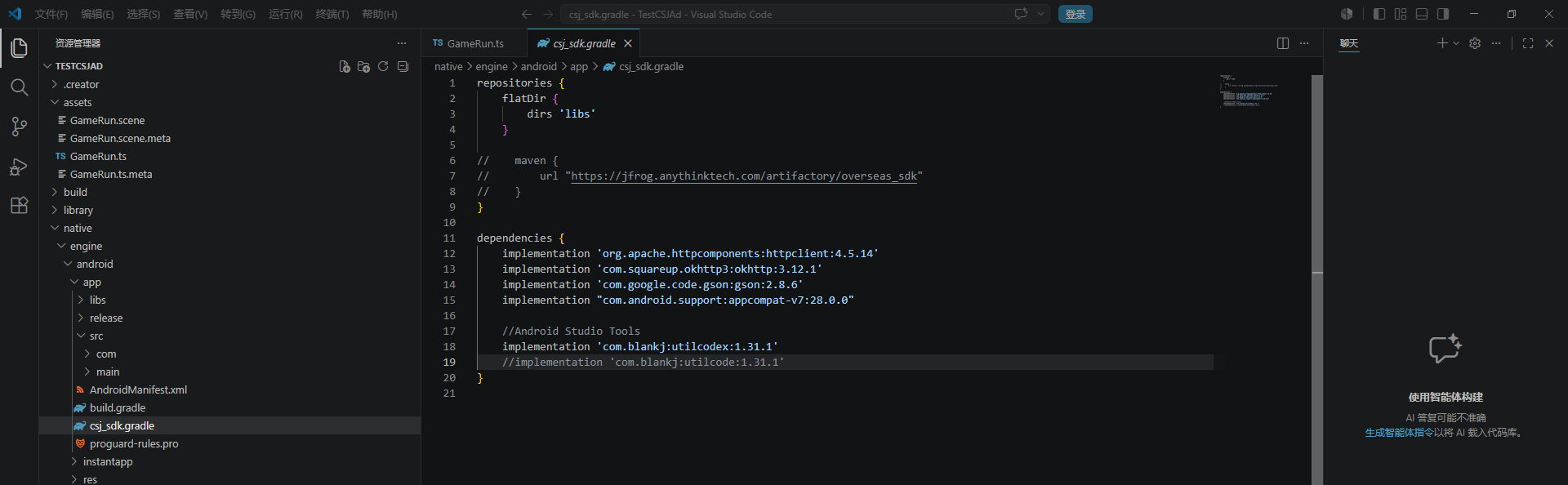Open the 终端(T) menu

click(x=332, y=14)
